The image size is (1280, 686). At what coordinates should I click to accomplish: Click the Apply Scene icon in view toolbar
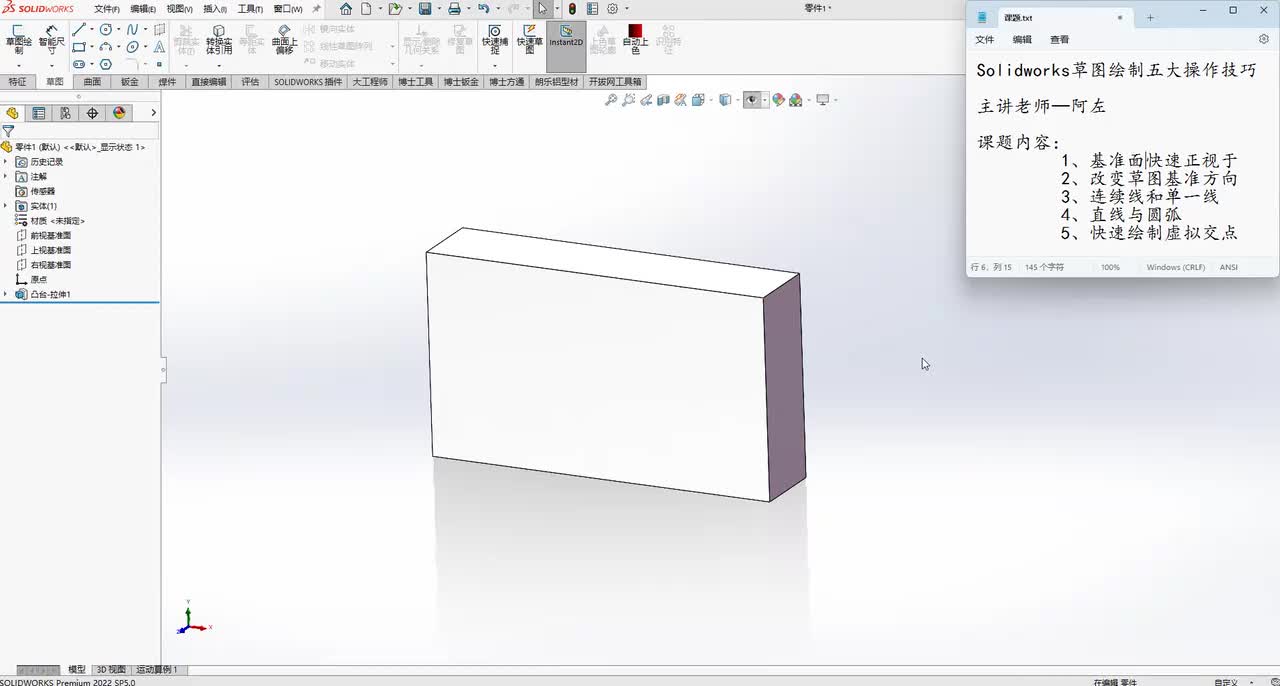pyautogui.click(x=796, y=100)
